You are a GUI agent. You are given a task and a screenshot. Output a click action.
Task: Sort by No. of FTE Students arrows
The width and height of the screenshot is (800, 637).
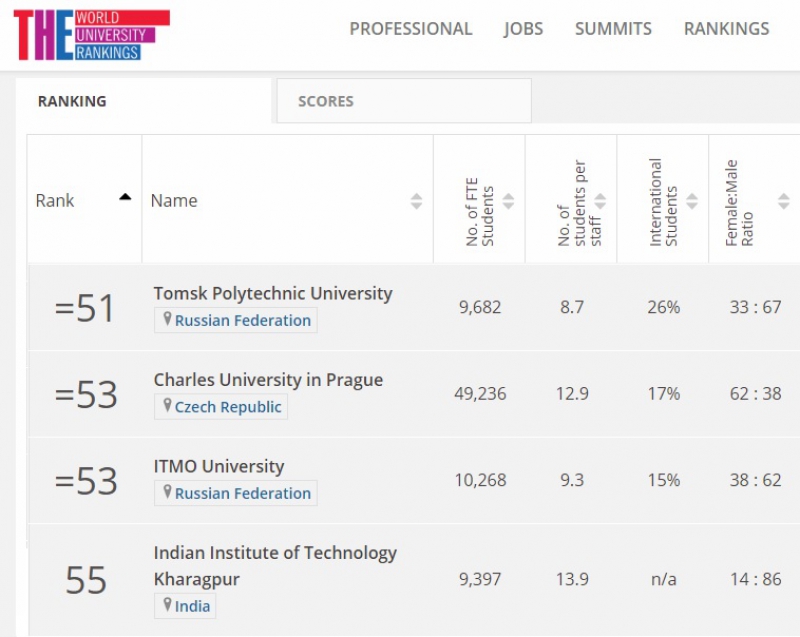pyautogui.click(x=508, y=201)
